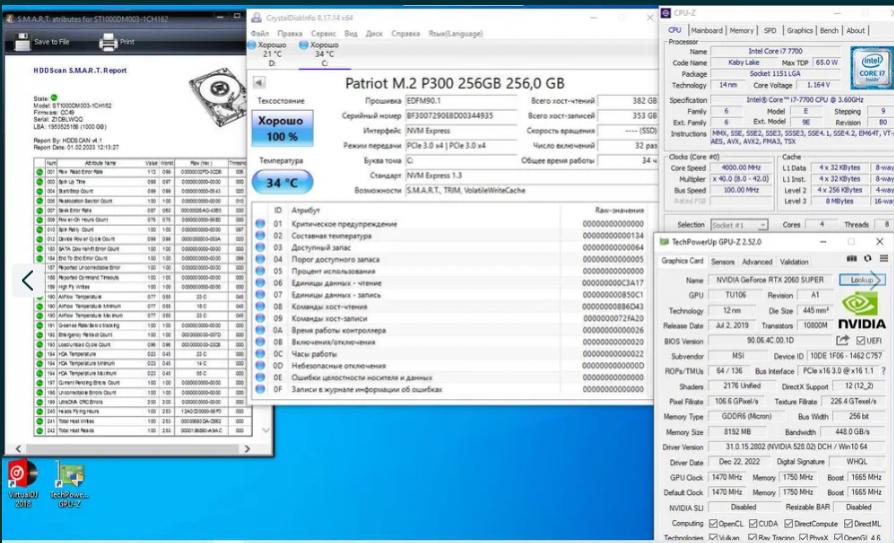
Task: Switch to the Mainboard tab in CPU-Z
Action: pyautogui.click(x=706, y=30)
